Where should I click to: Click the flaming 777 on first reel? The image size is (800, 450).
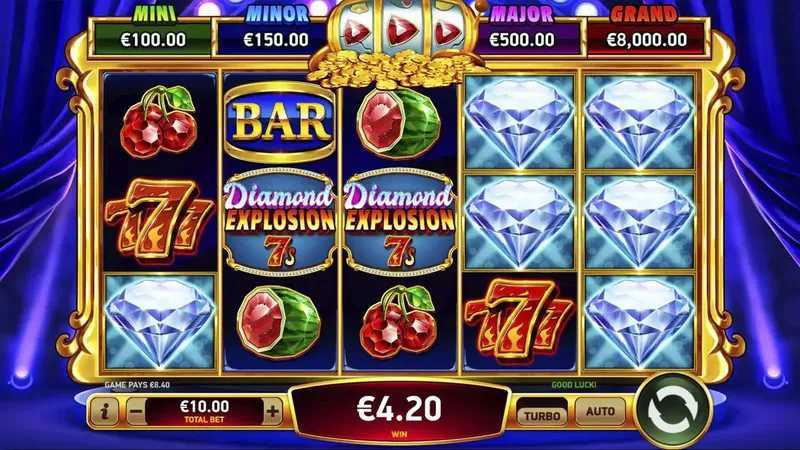[x=159, y=222]
